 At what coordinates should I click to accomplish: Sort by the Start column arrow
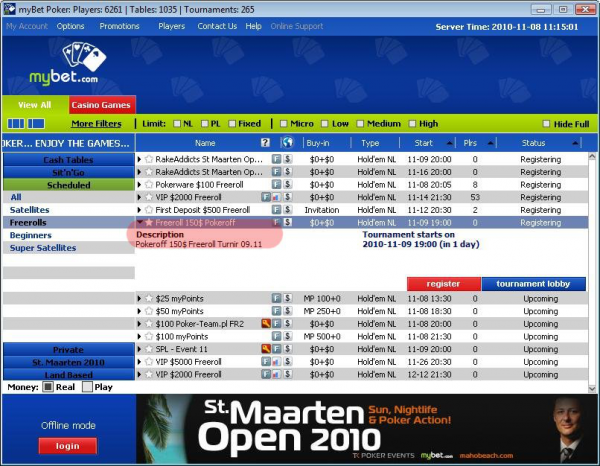click(x=450, y=143)
